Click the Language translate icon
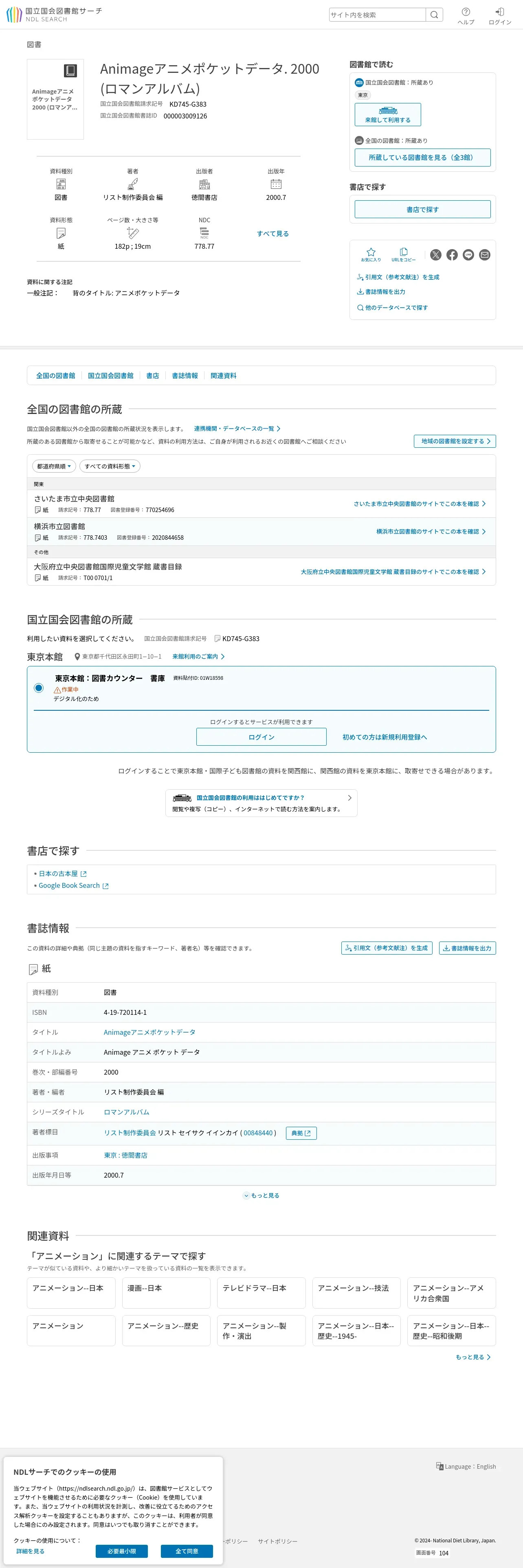The height and width of the screenshot is (1568, 523). (x=439, y=1466)
